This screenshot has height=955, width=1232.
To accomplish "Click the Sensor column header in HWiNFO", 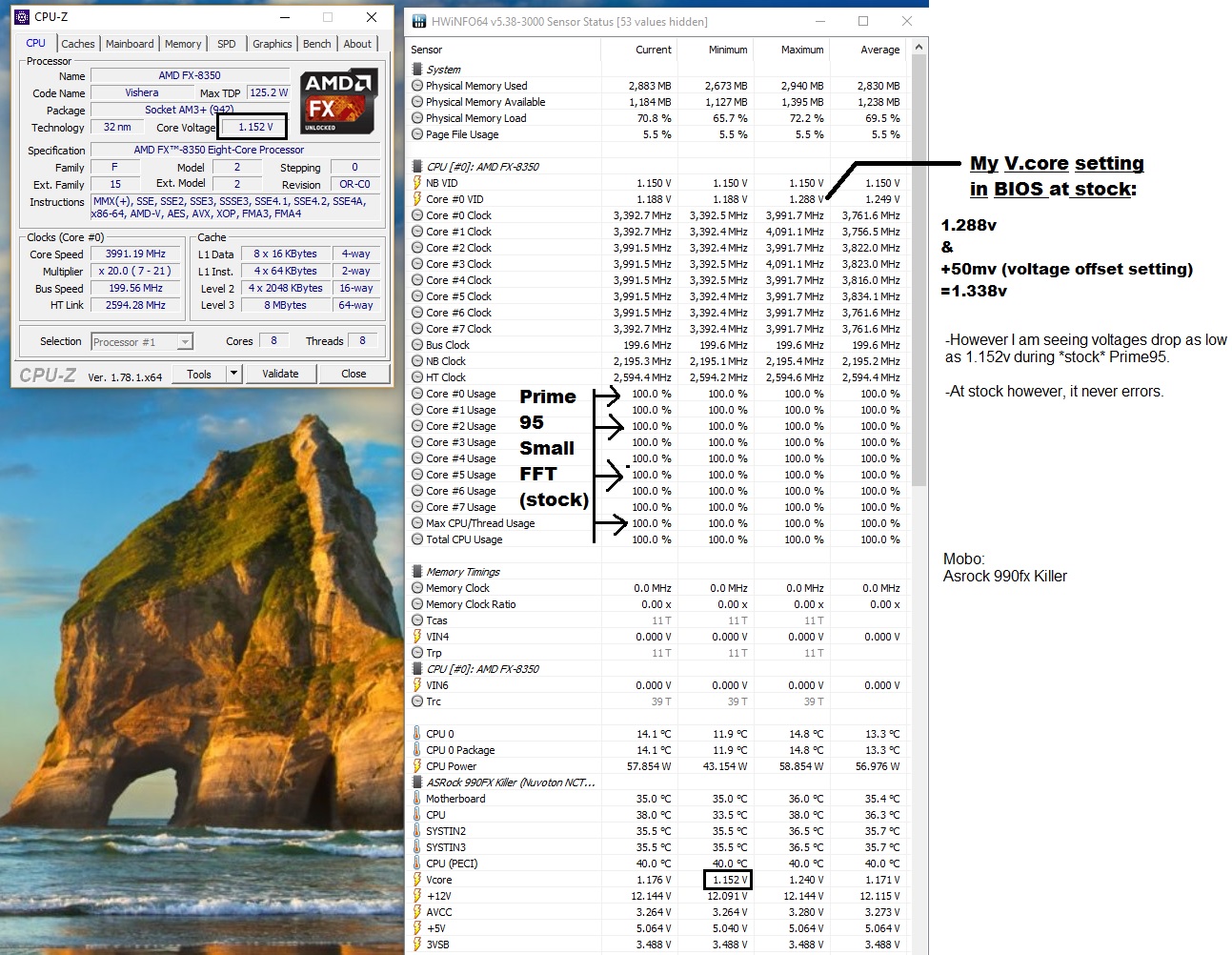I will tap(503, 50).
